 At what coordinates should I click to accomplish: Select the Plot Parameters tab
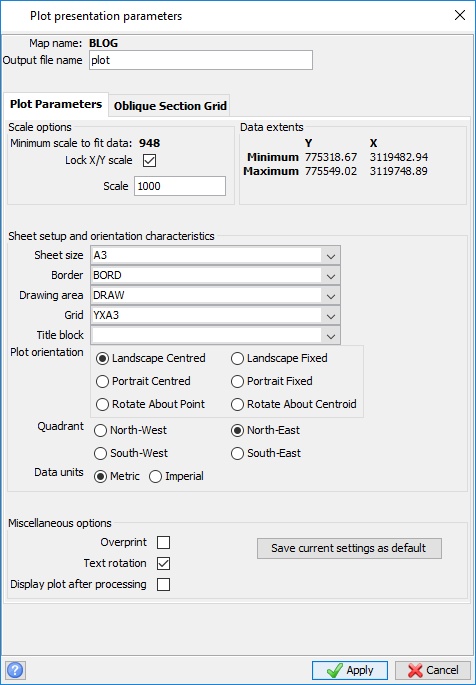click(x=56, y=104)
